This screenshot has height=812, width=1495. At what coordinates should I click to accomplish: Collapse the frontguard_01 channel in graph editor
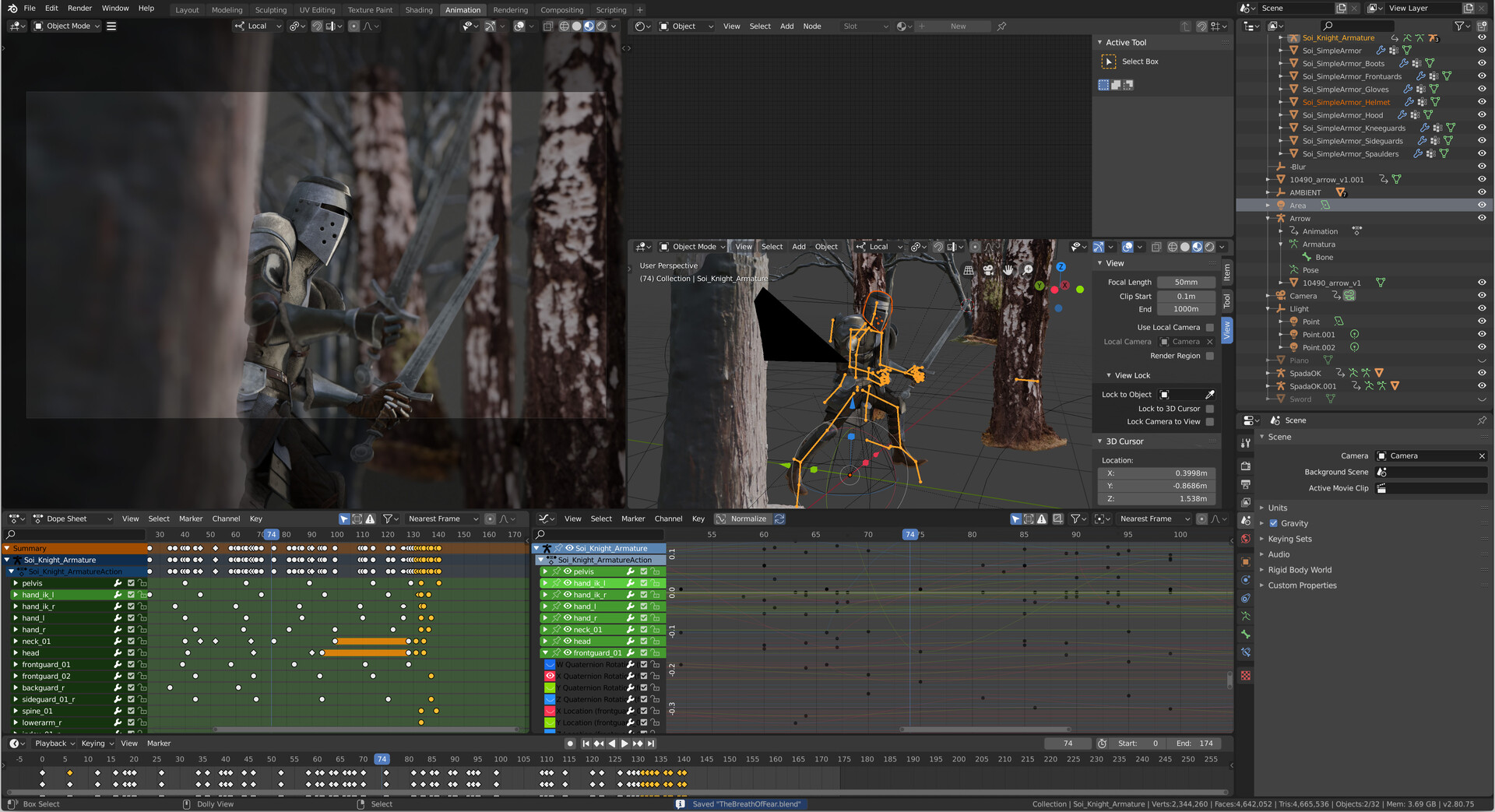click(545, 653)
